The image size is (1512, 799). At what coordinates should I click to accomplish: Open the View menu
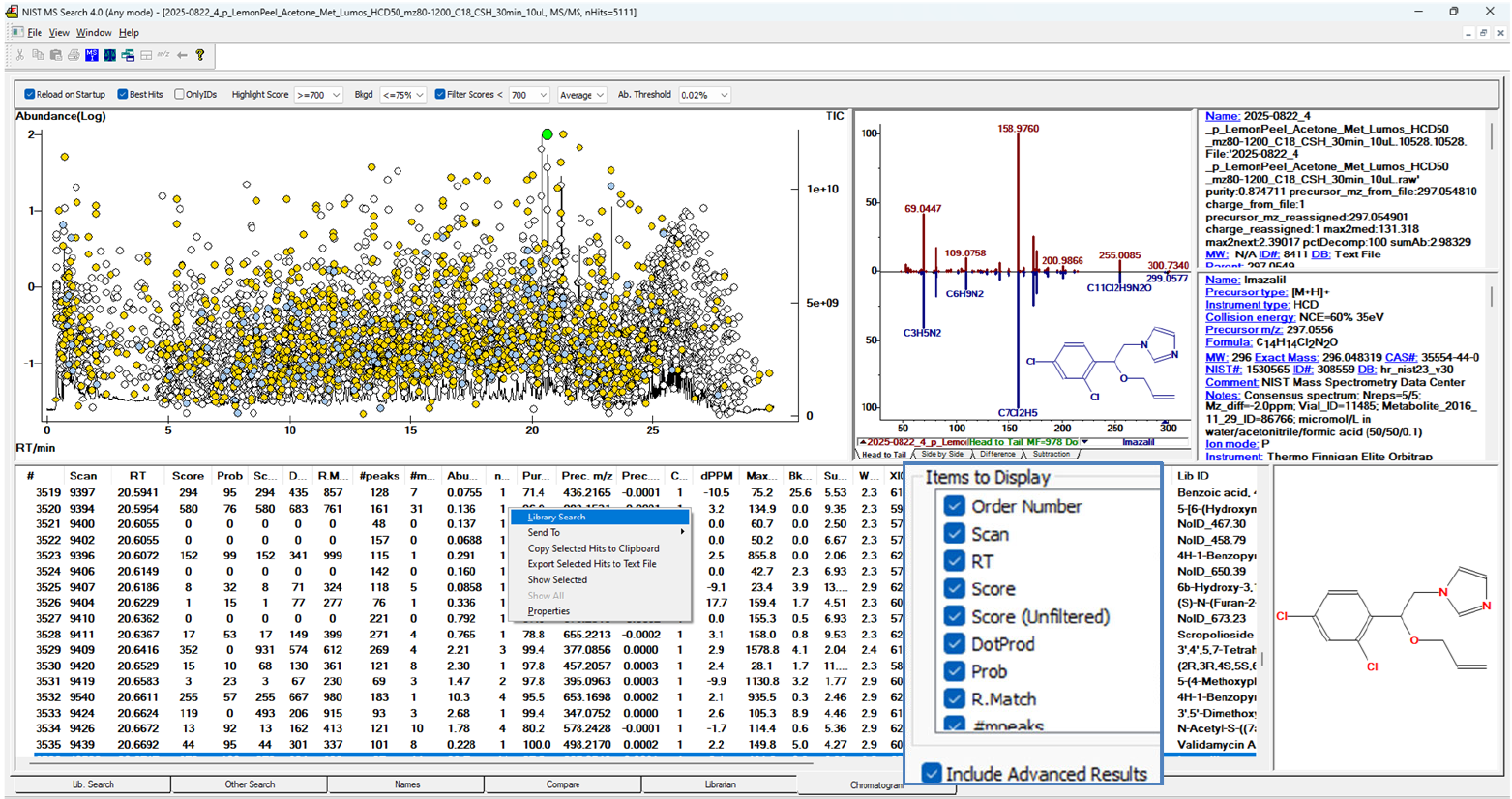pos(59,32)
